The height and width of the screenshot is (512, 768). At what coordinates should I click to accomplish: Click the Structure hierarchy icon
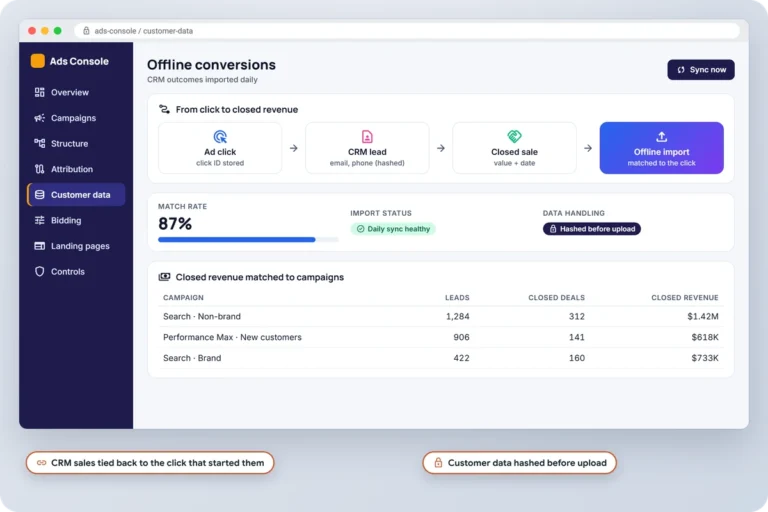click(x=40, y=143)
